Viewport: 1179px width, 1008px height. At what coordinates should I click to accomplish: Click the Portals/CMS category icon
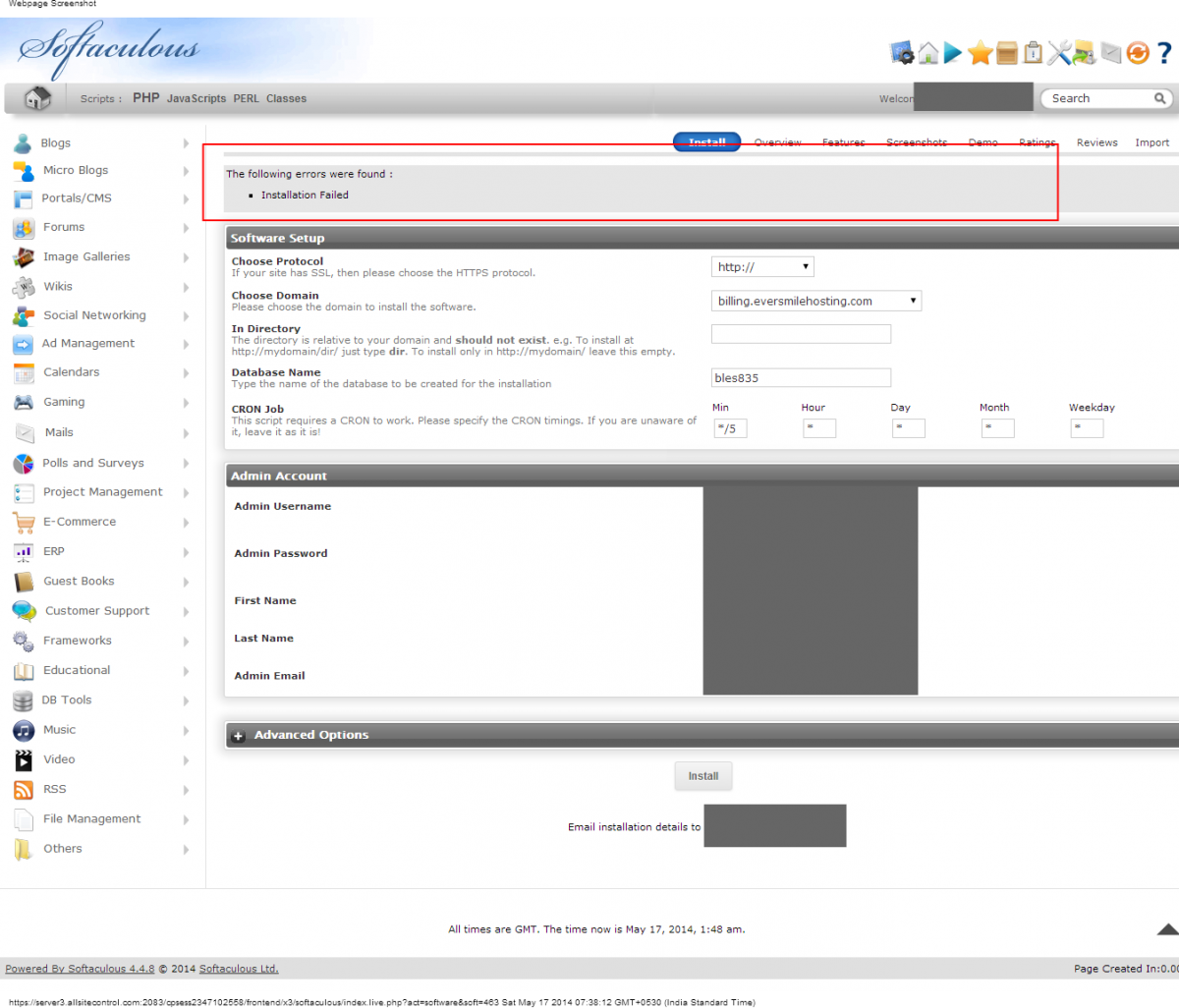23,198
